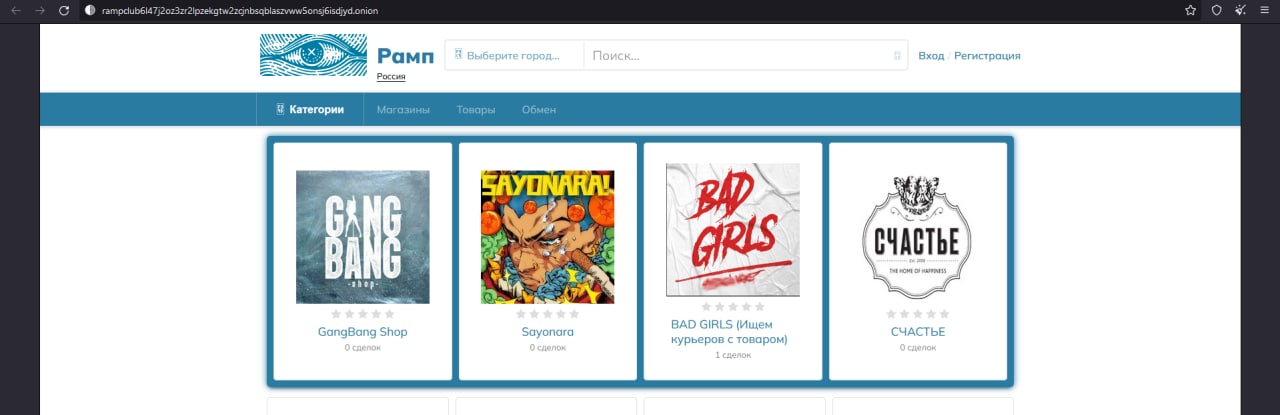Screen dimensions: 1280x415
Task: Open the Категории categories menu
Action: point(310,110)
